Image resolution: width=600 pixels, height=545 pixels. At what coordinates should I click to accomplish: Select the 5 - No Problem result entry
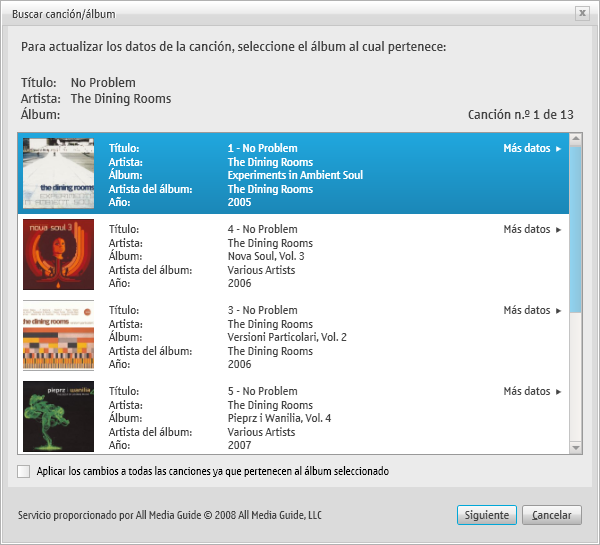coord(293,416)
